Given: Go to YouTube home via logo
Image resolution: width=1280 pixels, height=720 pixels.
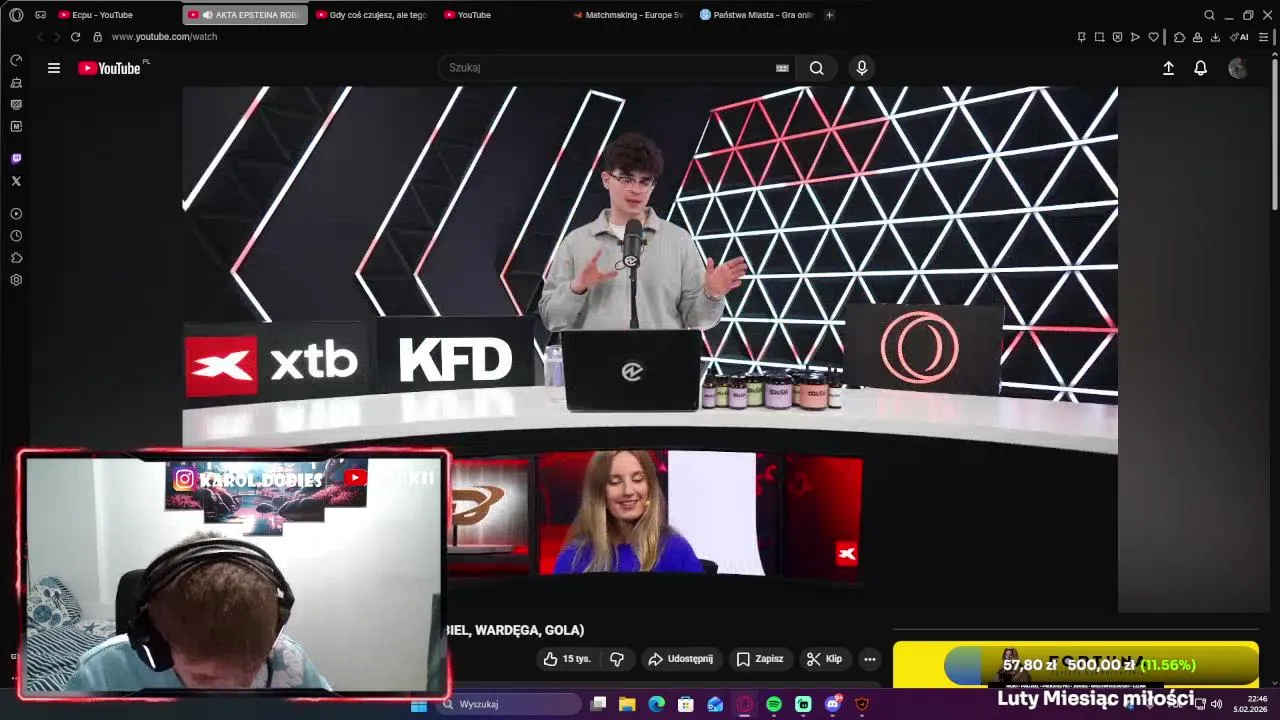Looking at the screenshot, I should click(109, 68).
